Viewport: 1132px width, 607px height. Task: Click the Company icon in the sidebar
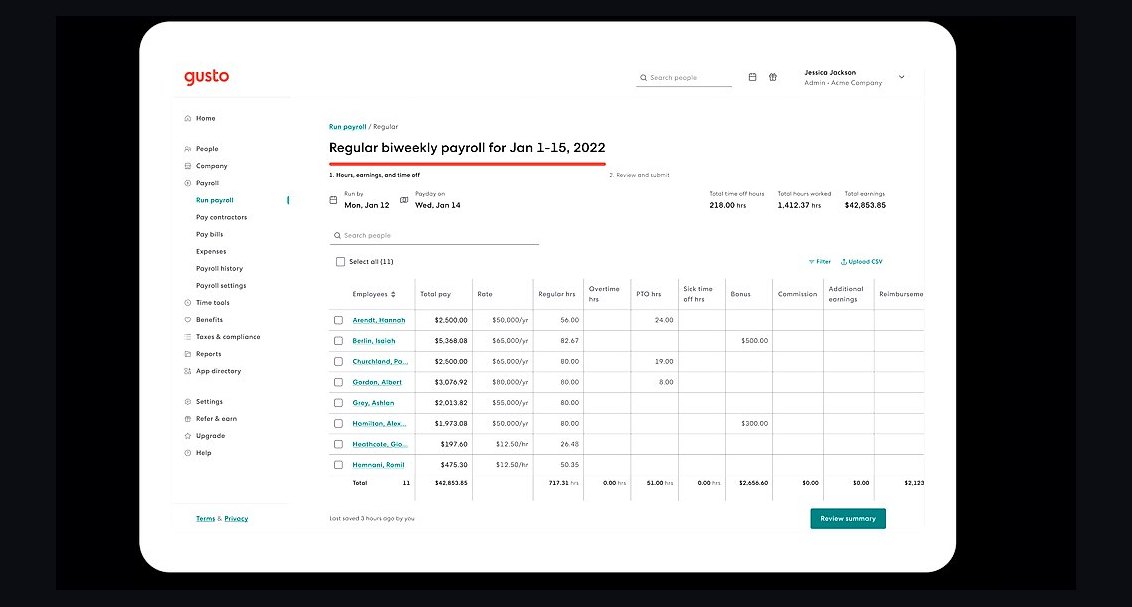[x=188, y=166]
